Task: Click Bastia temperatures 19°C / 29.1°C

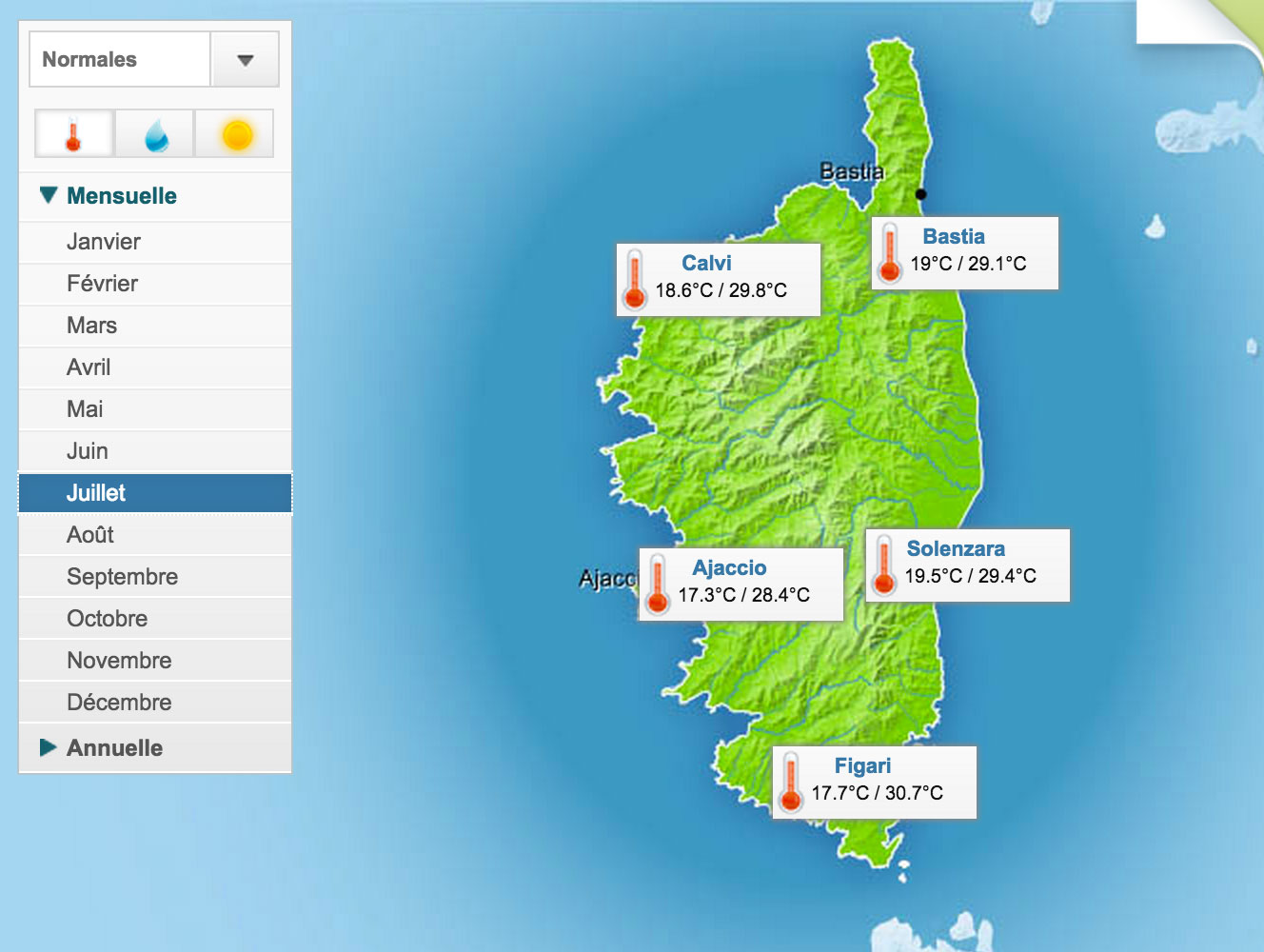Action: click(968, 264)
